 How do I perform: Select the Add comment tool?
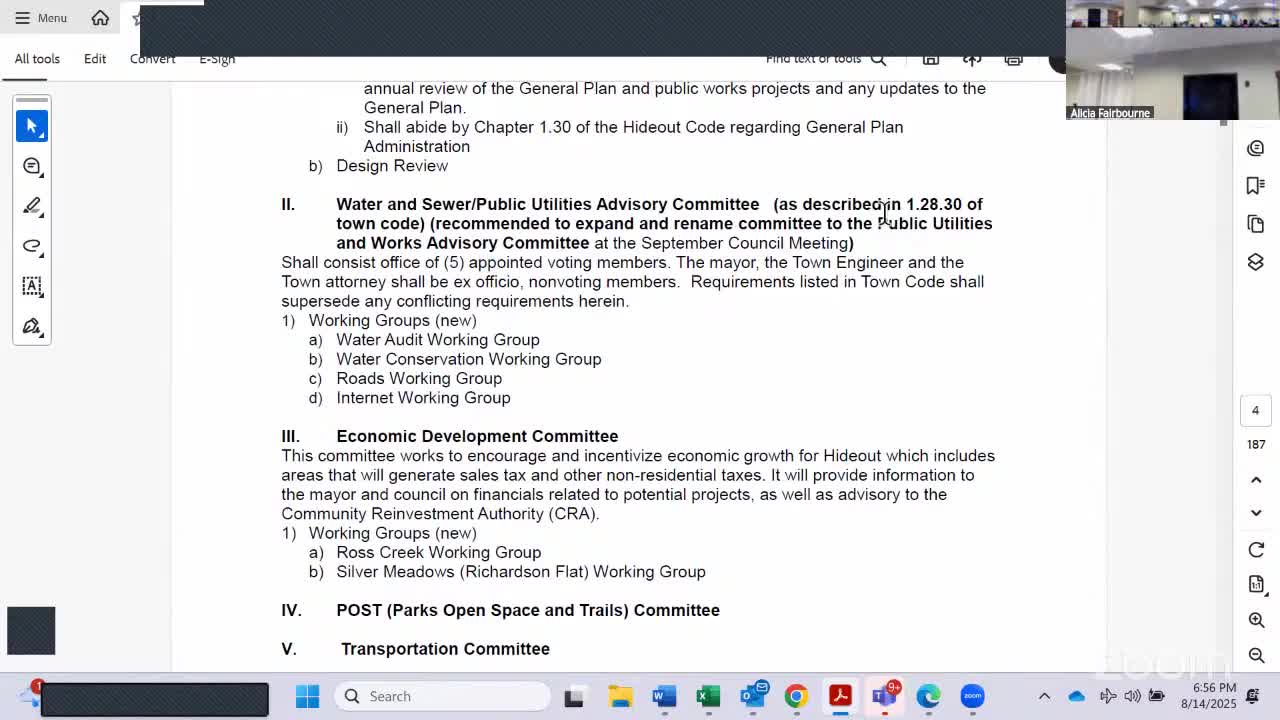click(32, 166)
